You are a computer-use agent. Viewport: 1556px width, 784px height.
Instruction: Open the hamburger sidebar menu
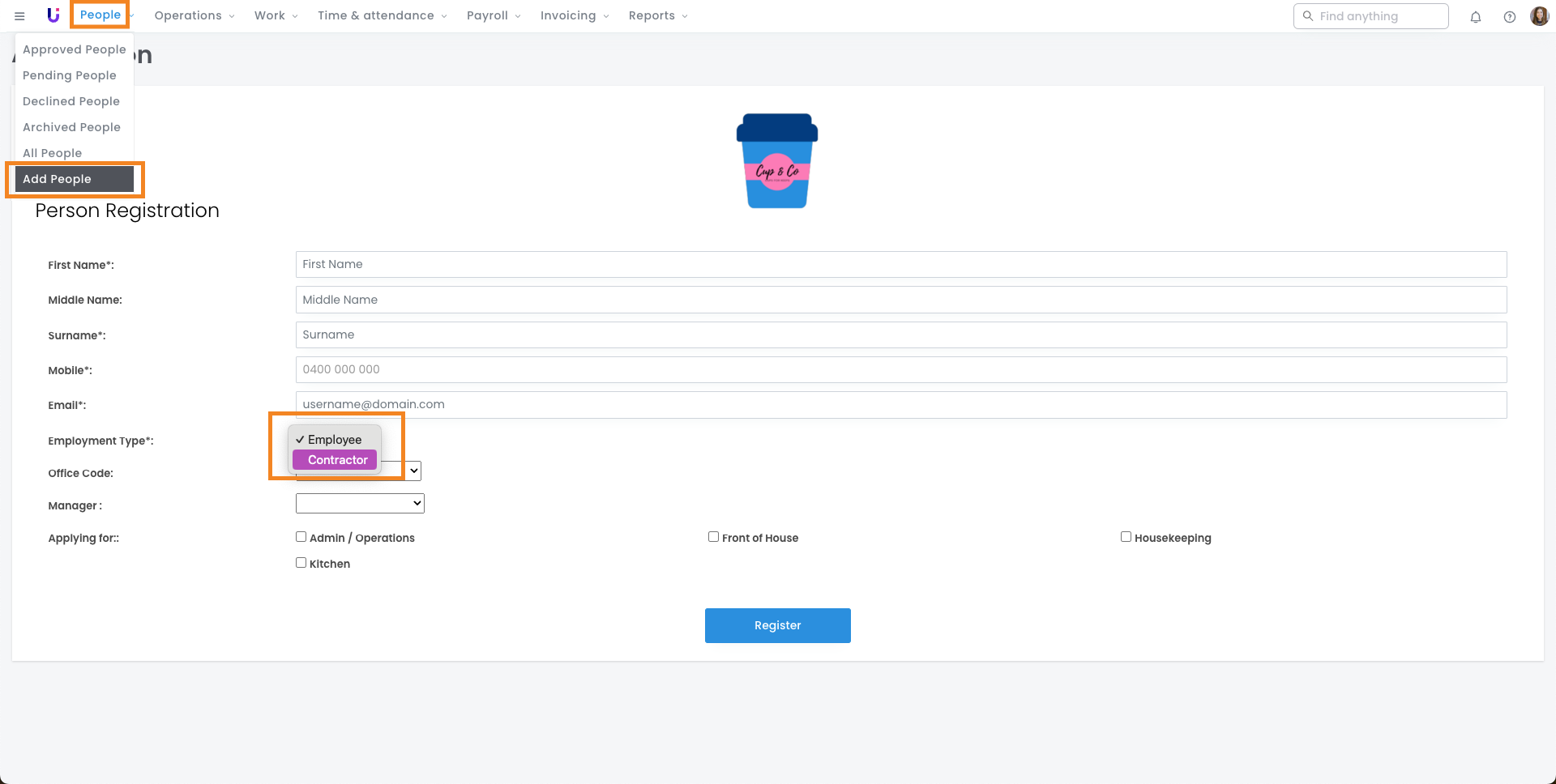click(x=19, y=16)
